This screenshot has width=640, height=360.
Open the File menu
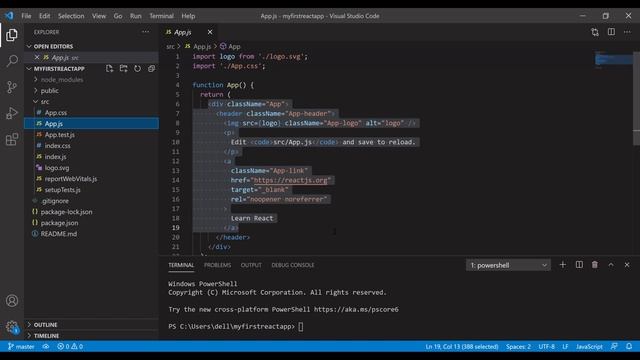(26, 16)
